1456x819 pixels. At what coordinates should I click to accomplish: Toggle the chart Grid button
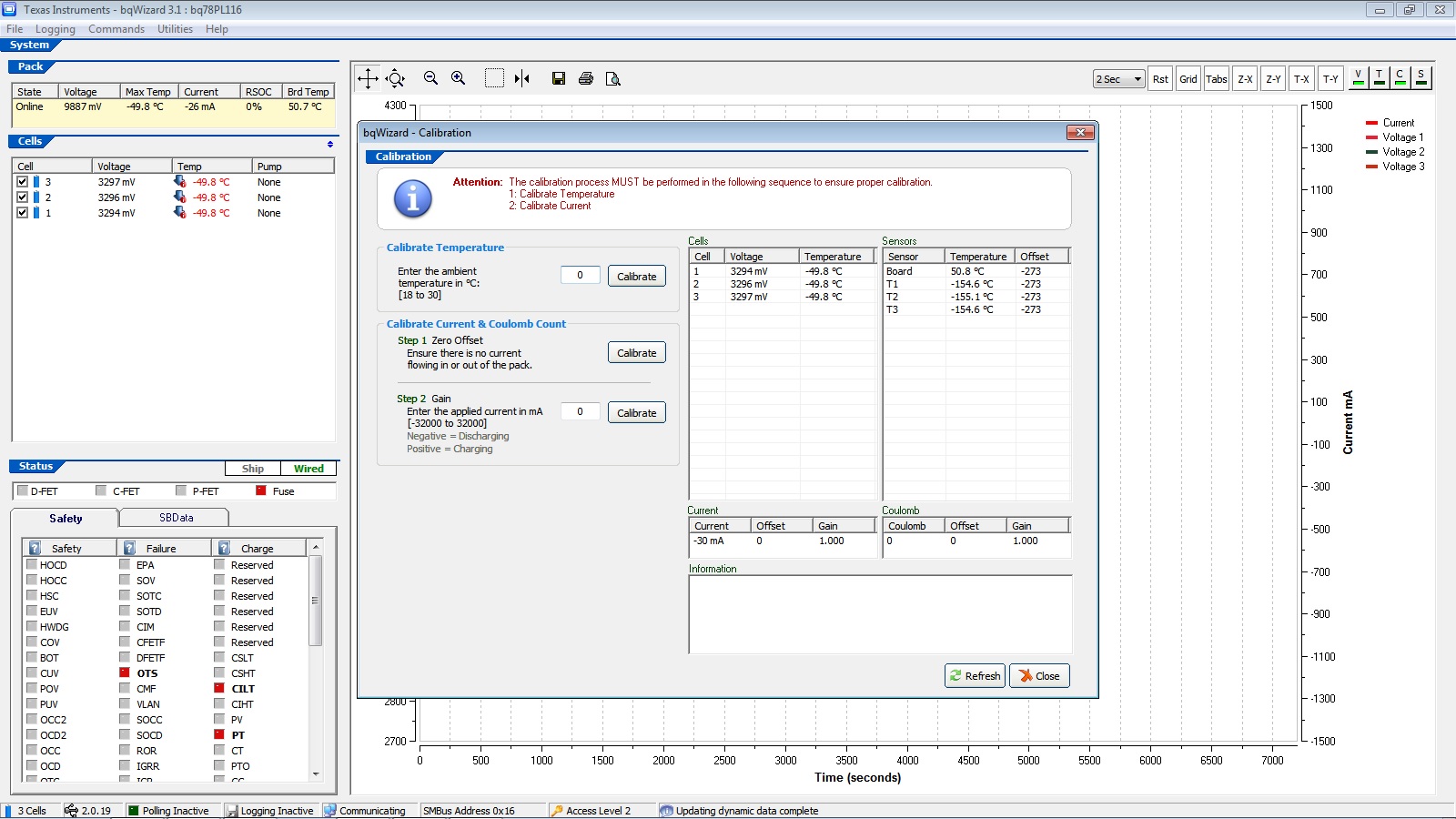tap(1188, 78)
